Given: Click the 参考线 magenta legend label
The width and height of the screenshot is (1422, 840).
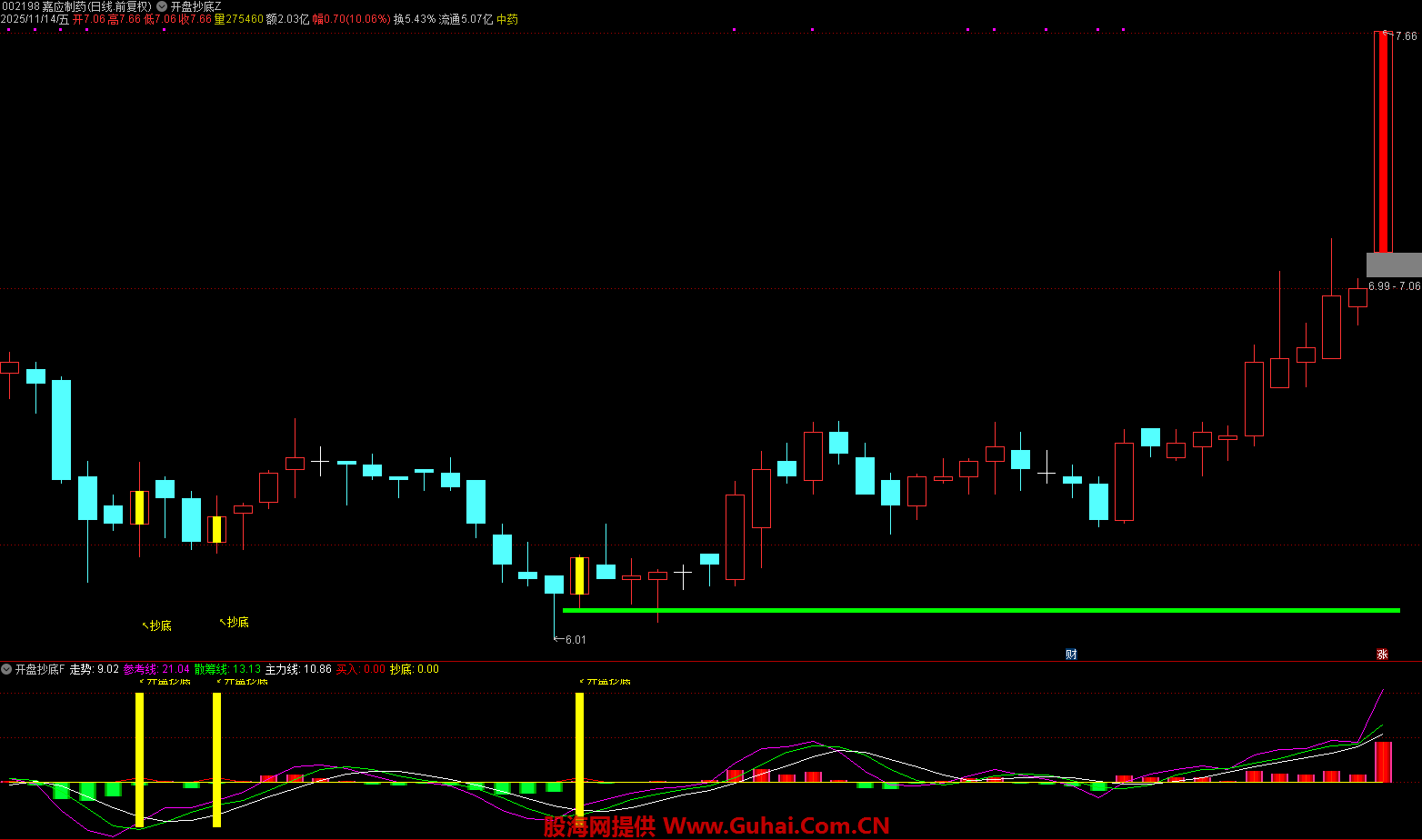Looking at the screenshot, I should tap(140, 669).
